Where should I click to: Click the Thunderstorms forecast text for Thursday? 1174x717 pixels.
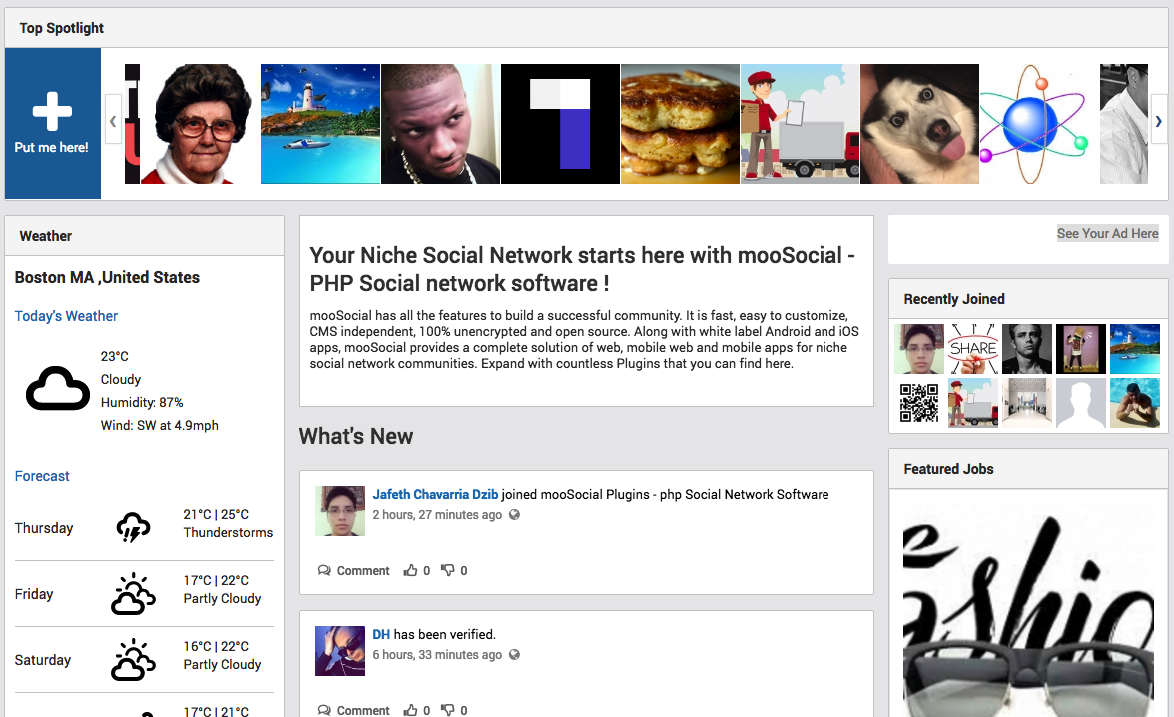(228, 533)
